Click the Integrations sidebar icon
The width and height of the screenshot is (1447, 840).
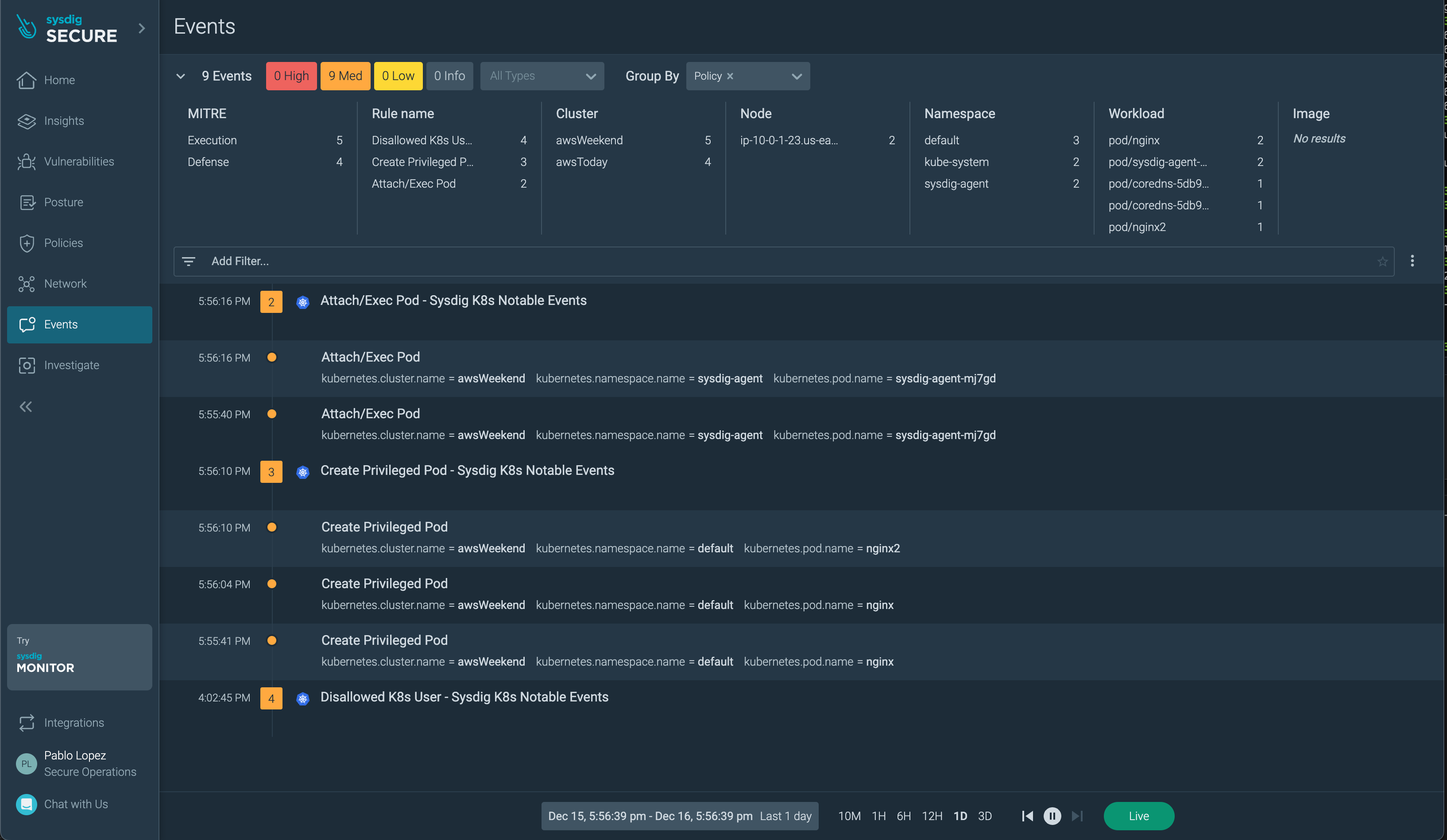point(27,723)
